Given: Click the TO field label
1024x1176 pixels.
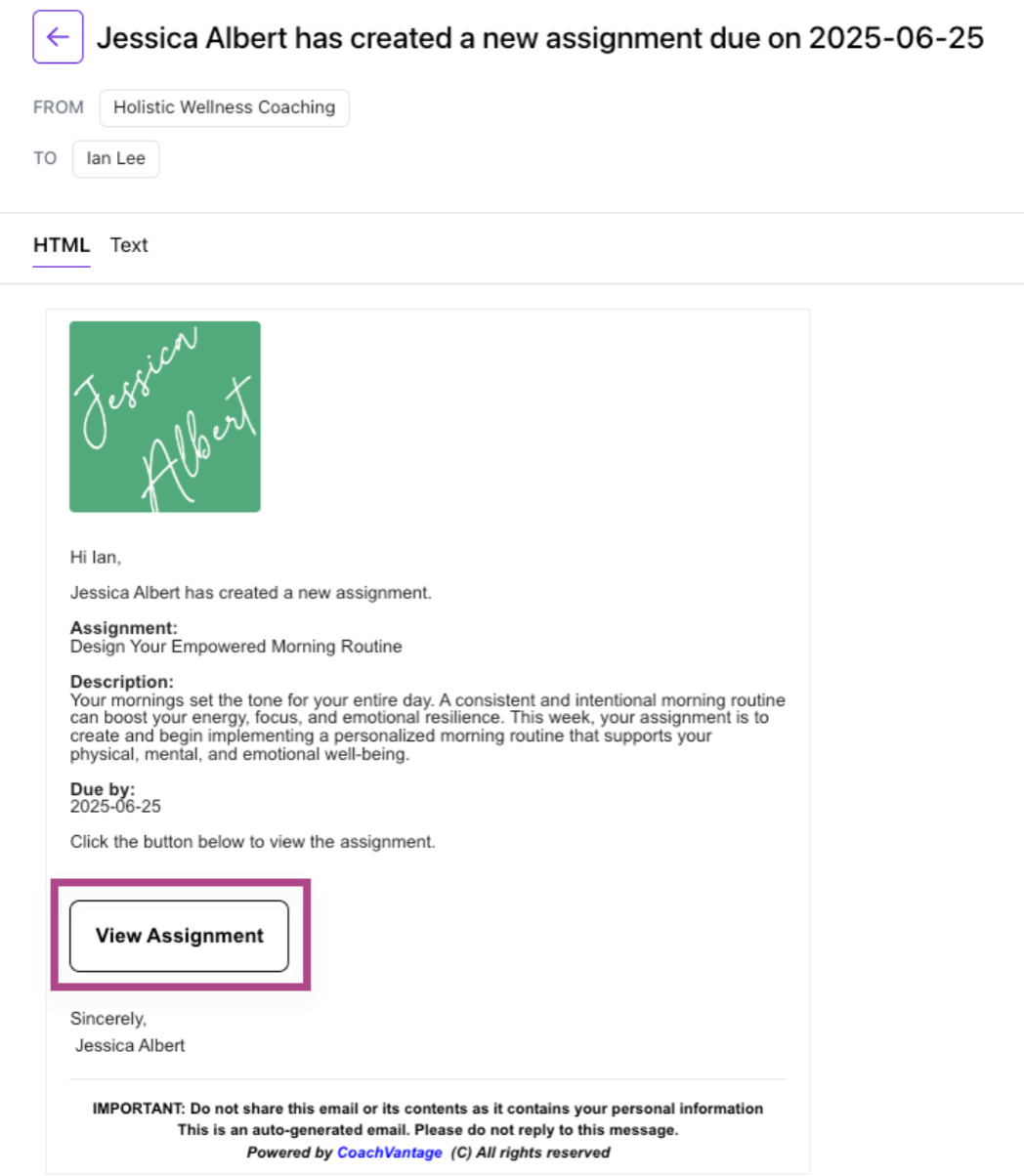Looking at the screenshot, I should (45, 158).
